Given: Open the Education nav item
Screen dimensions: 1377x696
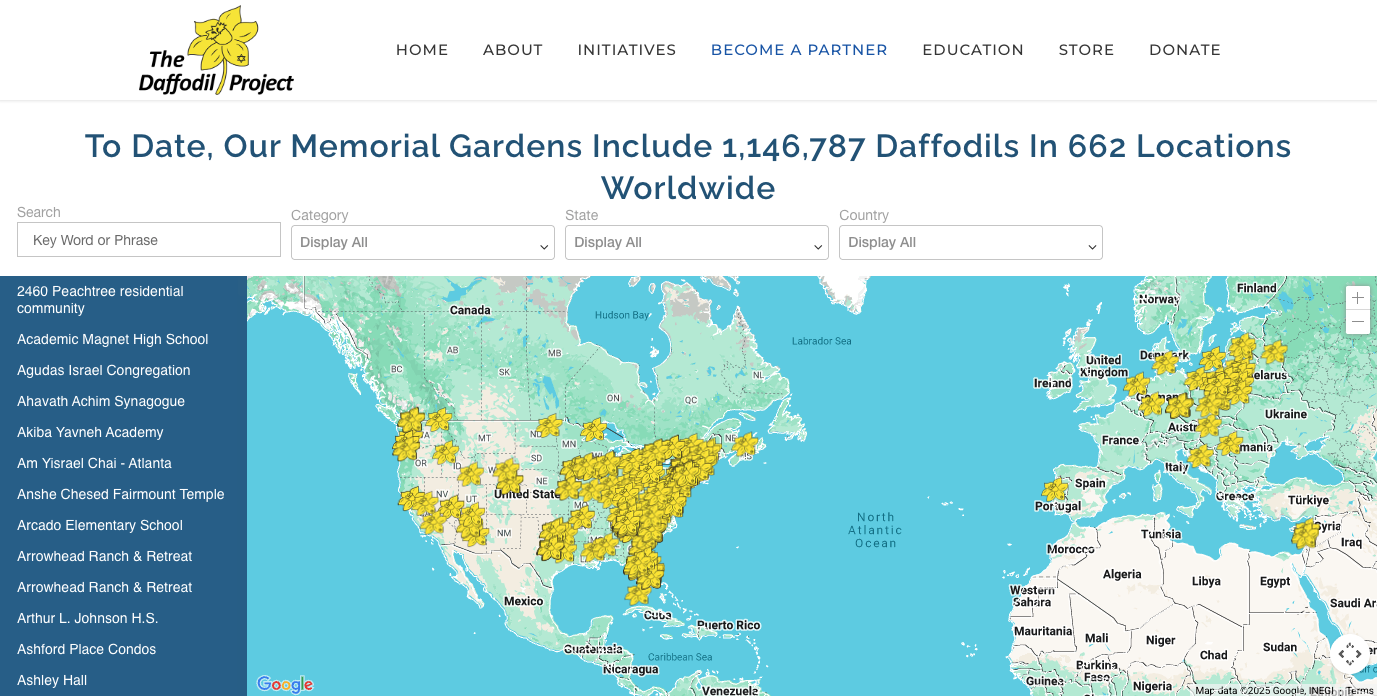Looking at the screenshot, I should [x=973, y=50].
